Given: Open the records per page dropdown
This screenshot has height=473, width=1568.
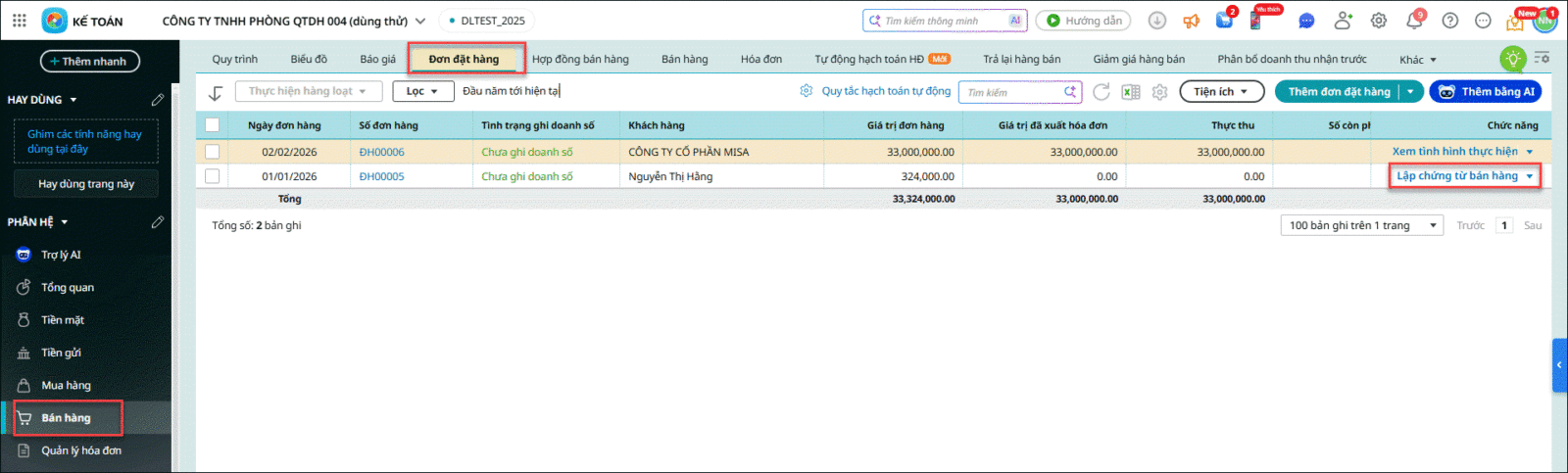Looking at the screenshot, I should point(1361,225).
